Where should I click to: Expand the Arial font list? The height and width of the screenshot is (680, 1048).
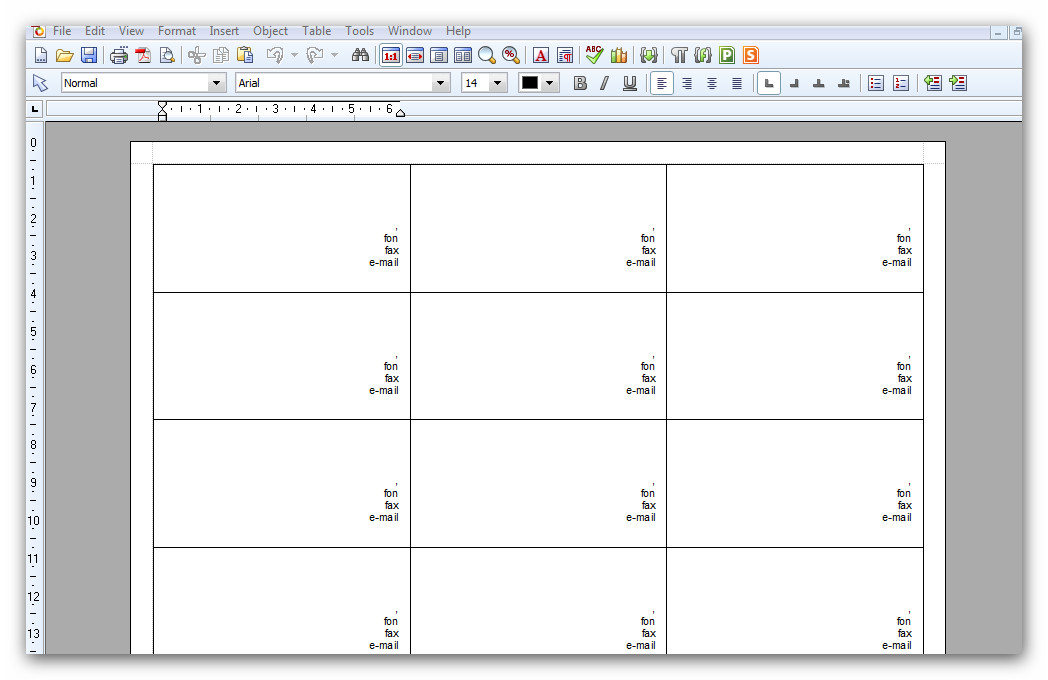(441, 83)
